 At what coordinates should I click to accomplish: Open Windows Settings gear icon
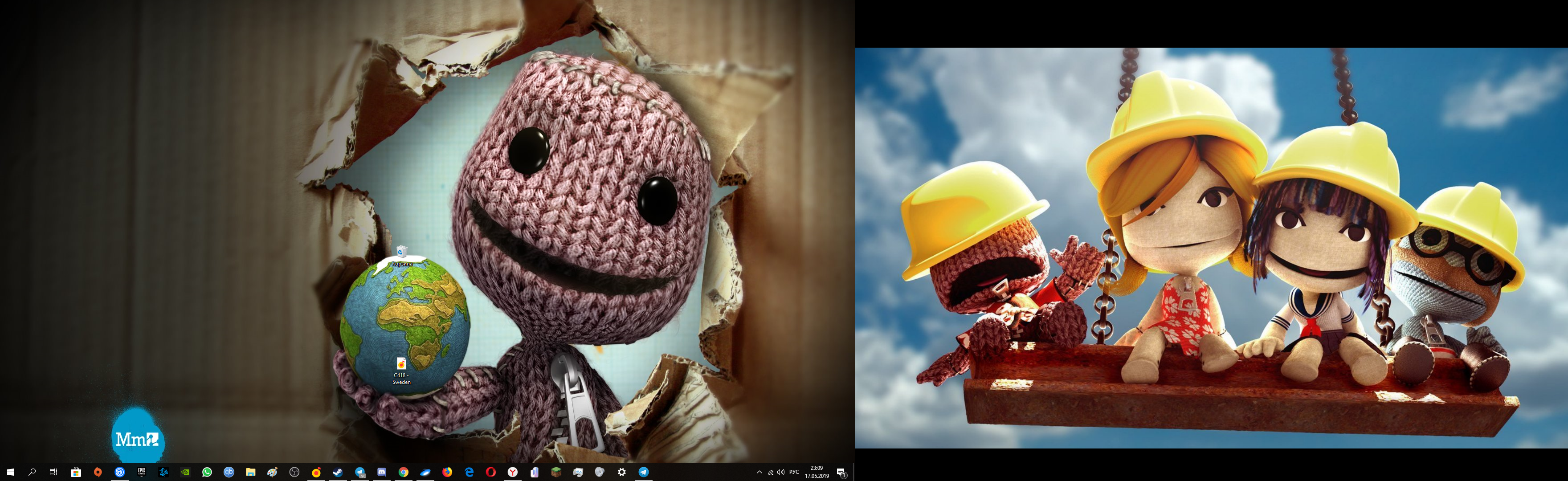[622, 472]
